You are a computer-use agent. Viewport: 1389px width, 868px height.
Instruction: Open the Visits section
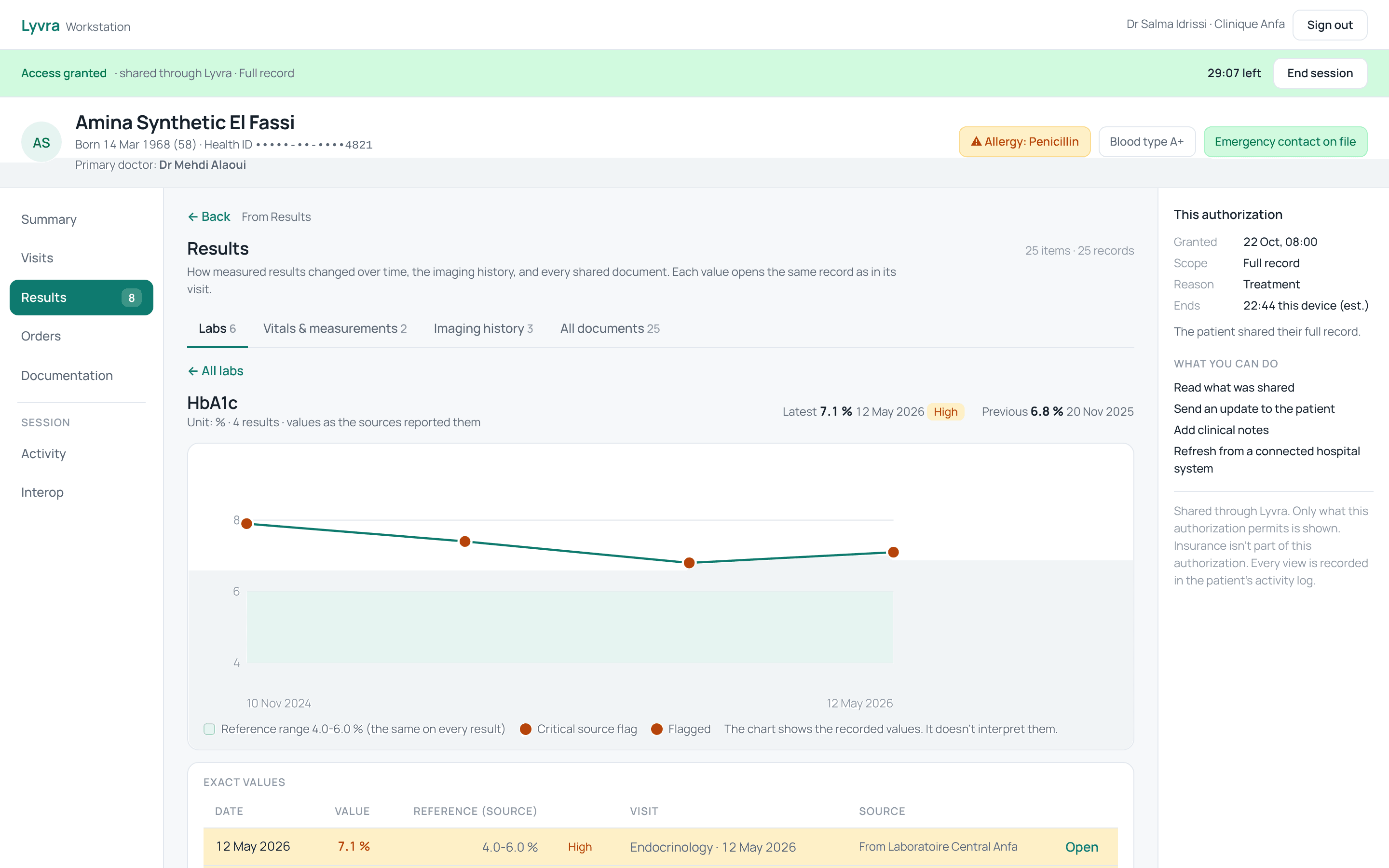pos(81,258)
